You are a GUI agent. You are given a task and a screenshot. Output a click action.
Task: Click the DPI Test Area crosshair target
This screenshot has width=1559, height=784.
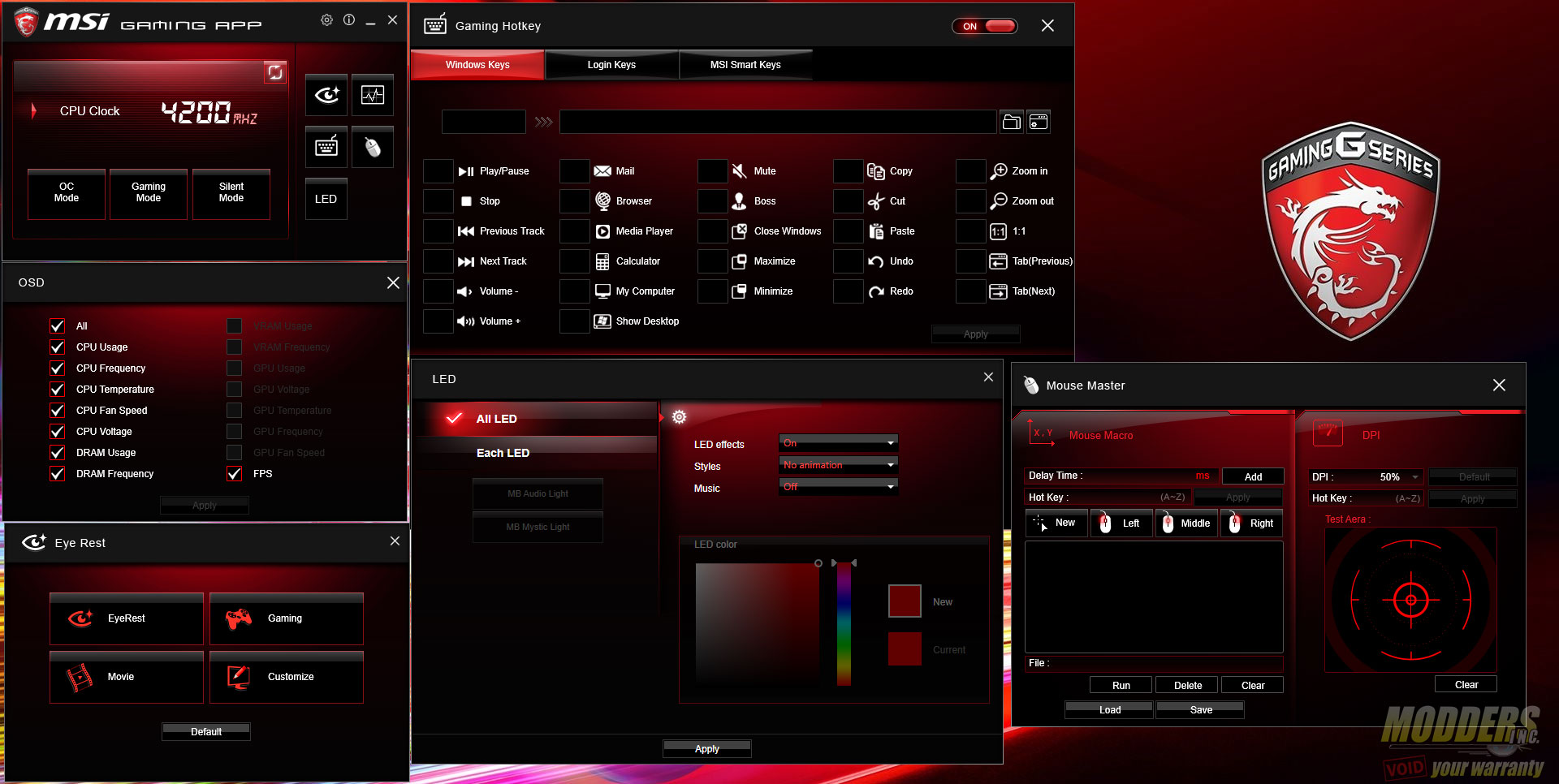pos(1410,601)
